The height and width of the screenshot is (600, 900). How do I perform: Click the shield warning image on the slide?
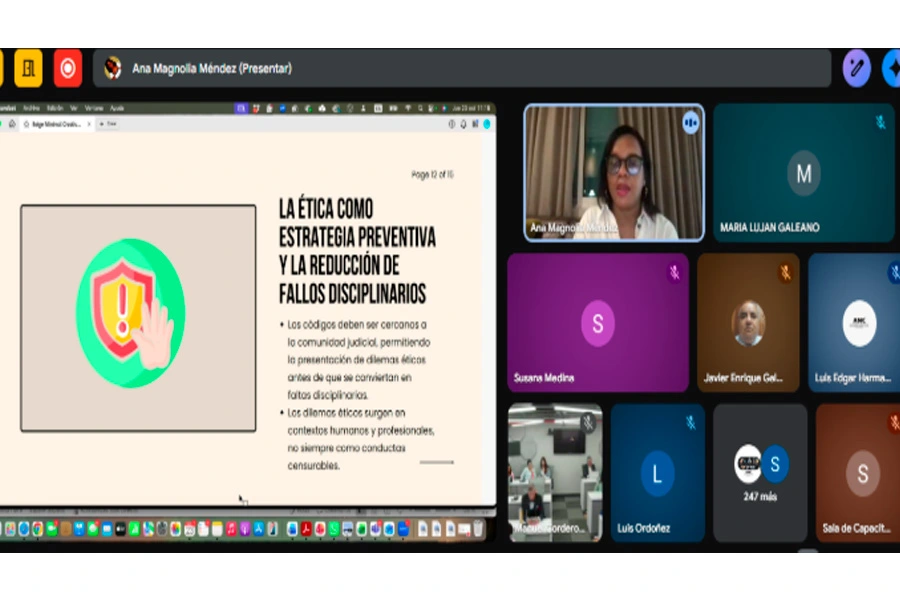[130, 313]
